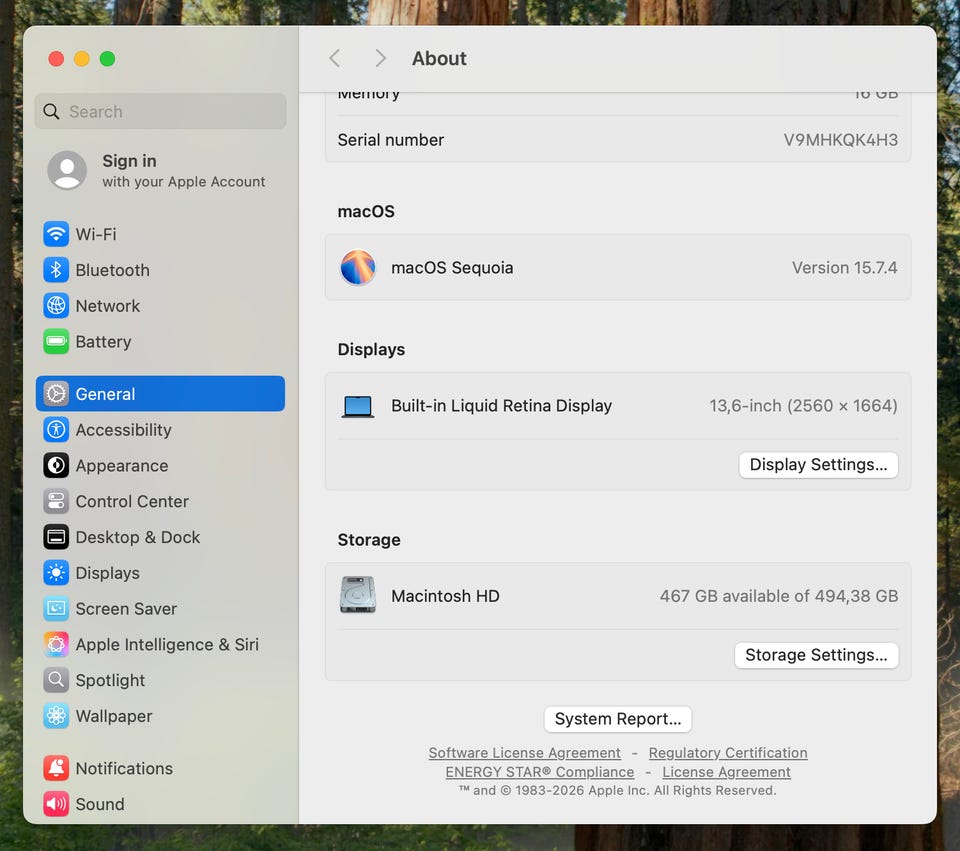Open the Network globe icon

(56, 306)
